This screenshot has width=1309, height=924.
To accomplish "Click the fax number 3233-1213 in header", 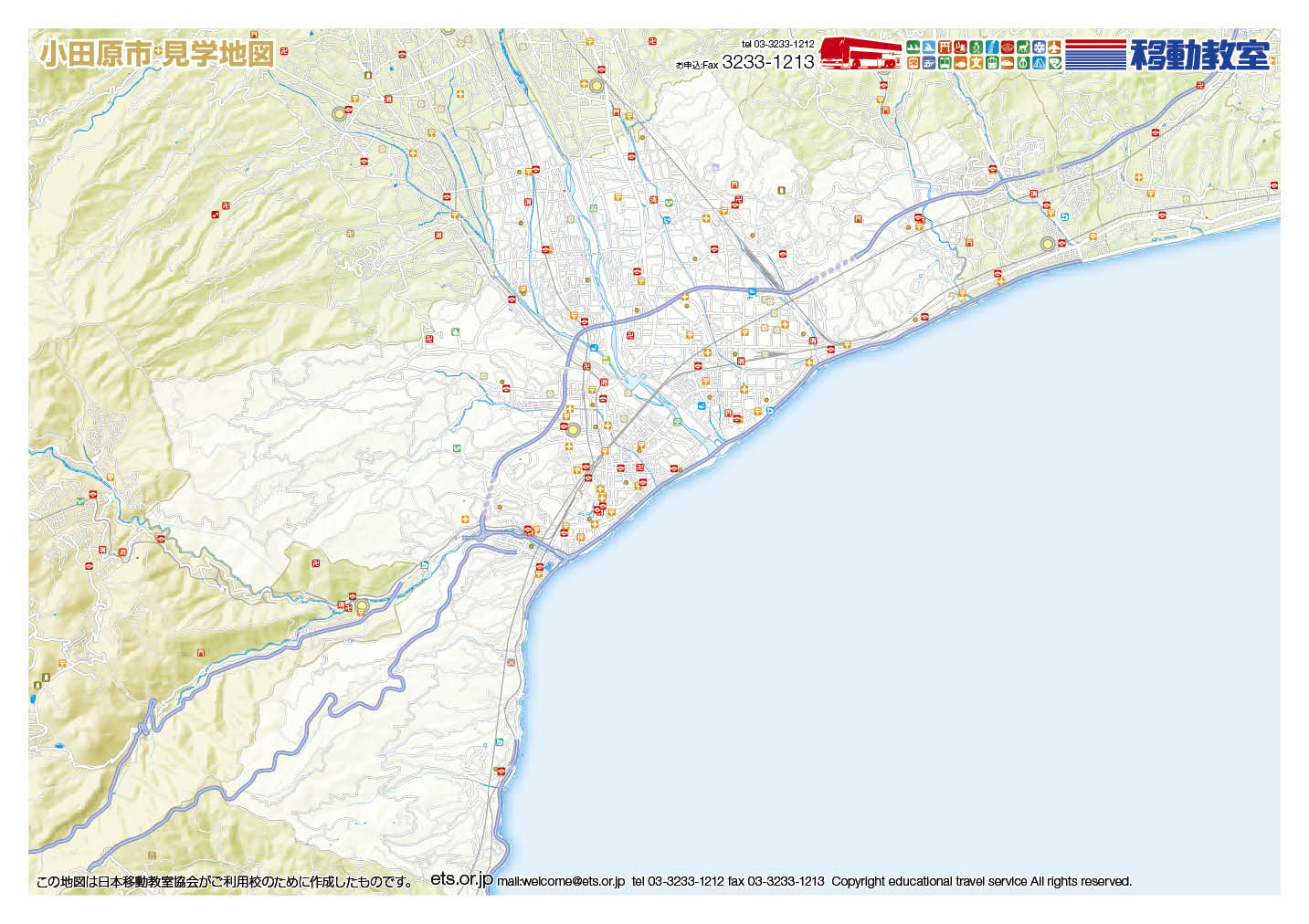I will [767, 62].
